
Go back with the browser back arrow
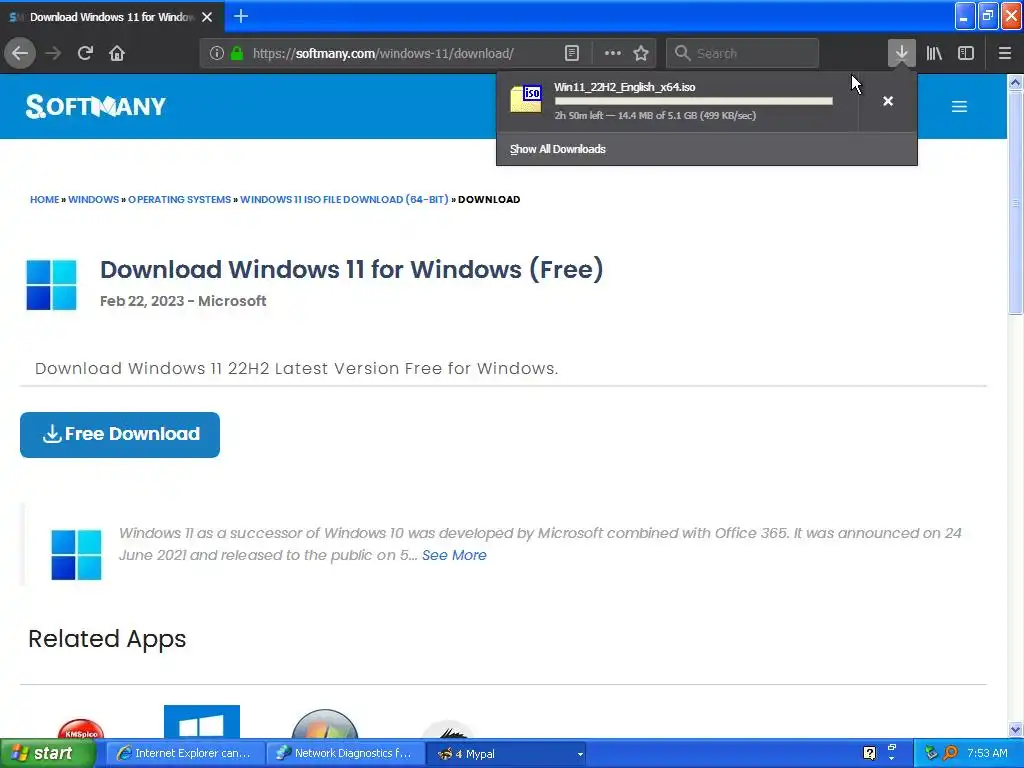20,53
